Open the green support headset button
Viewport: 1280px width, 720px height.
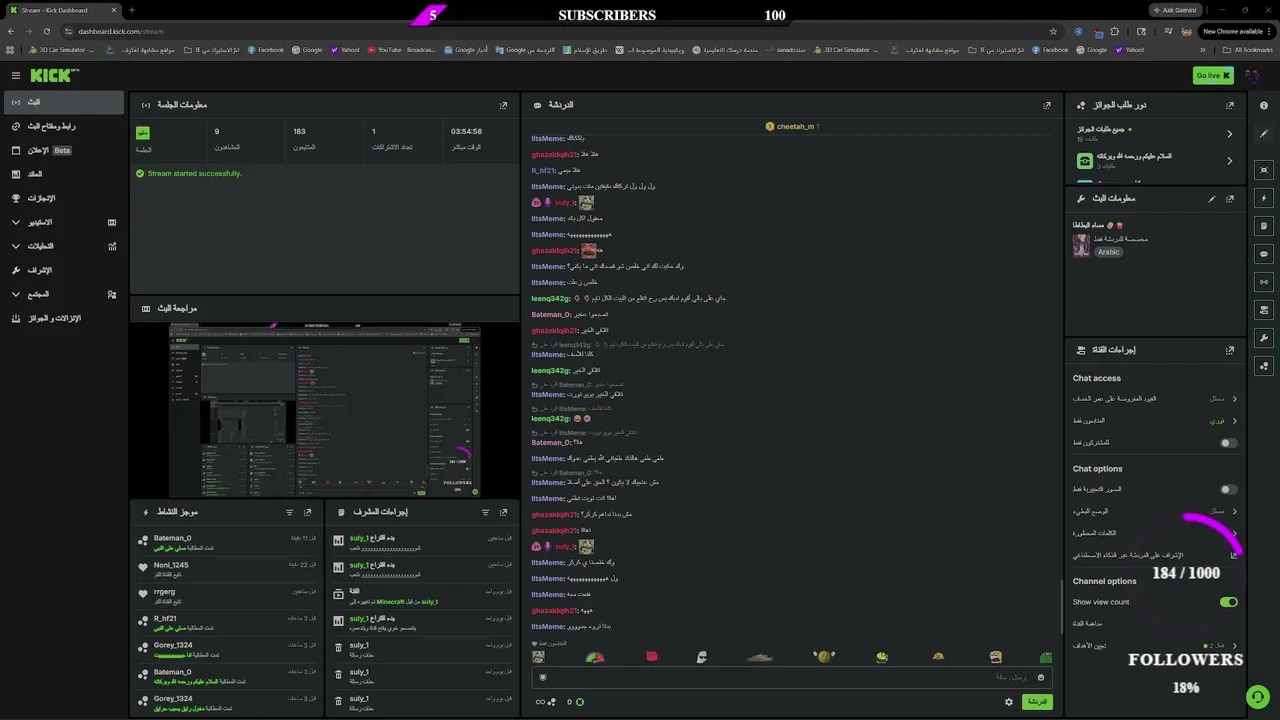point(1258,696)
